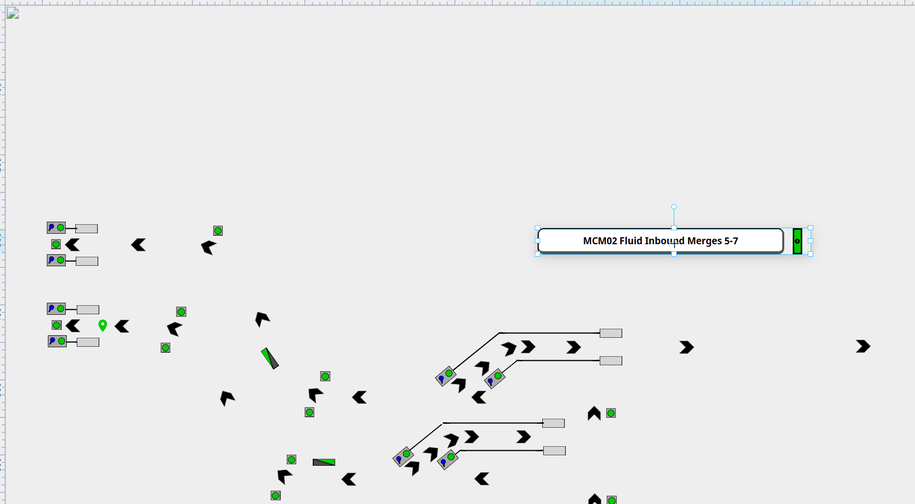Select the far-right black chevron arrow
This screenshot has width=915, height=504.
(x=863, y=346)
